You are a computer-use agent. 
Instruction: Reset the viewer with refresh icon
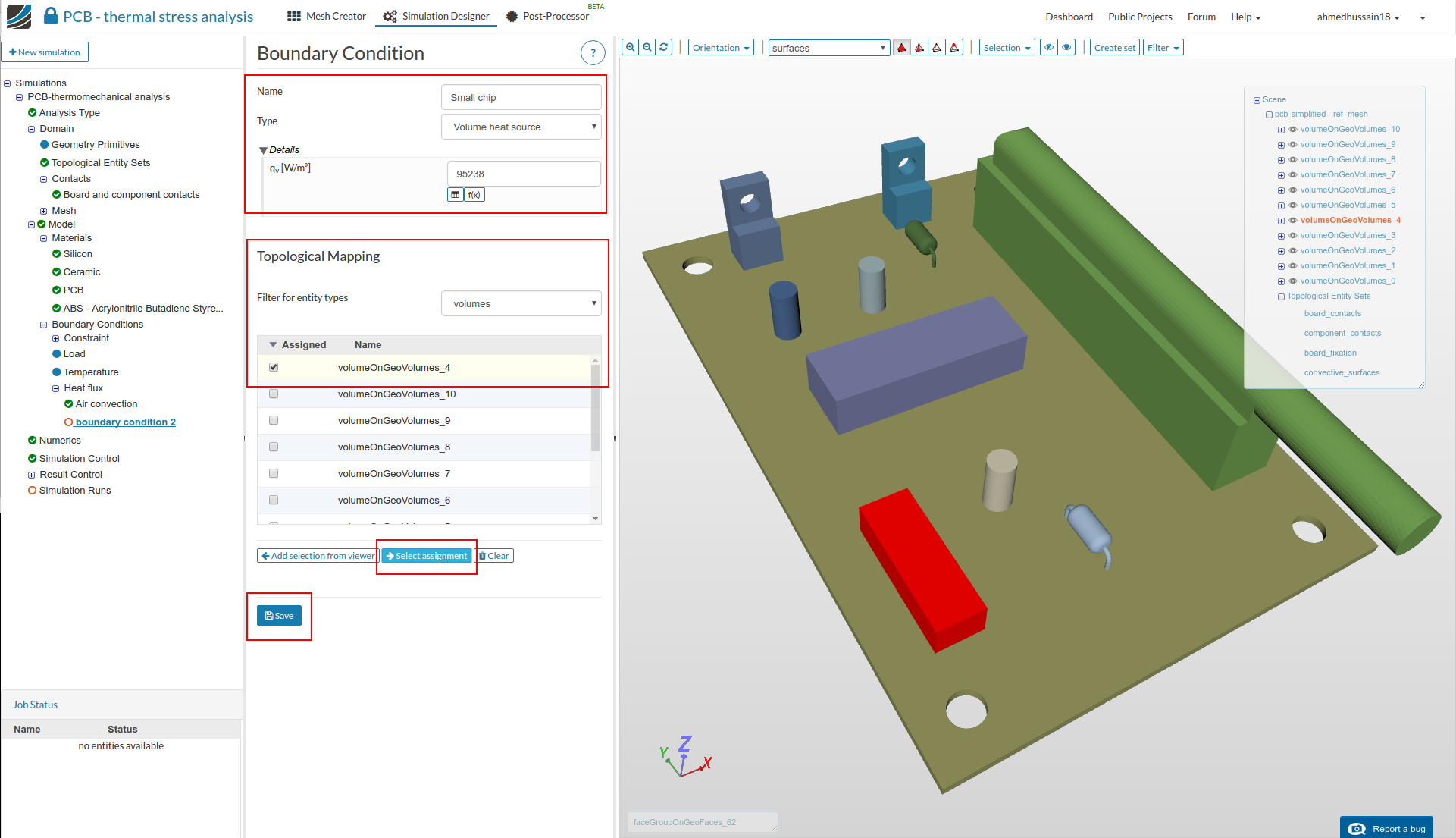(664, 47)
